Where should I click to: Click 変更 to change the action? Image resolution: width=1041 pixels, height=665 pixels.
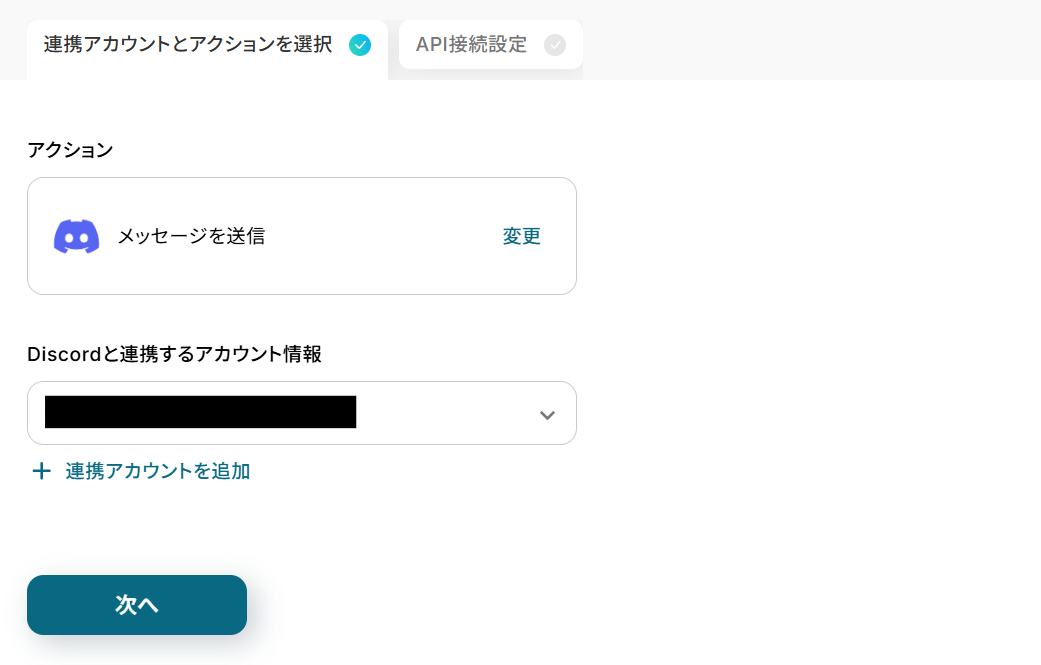point(521,236)
